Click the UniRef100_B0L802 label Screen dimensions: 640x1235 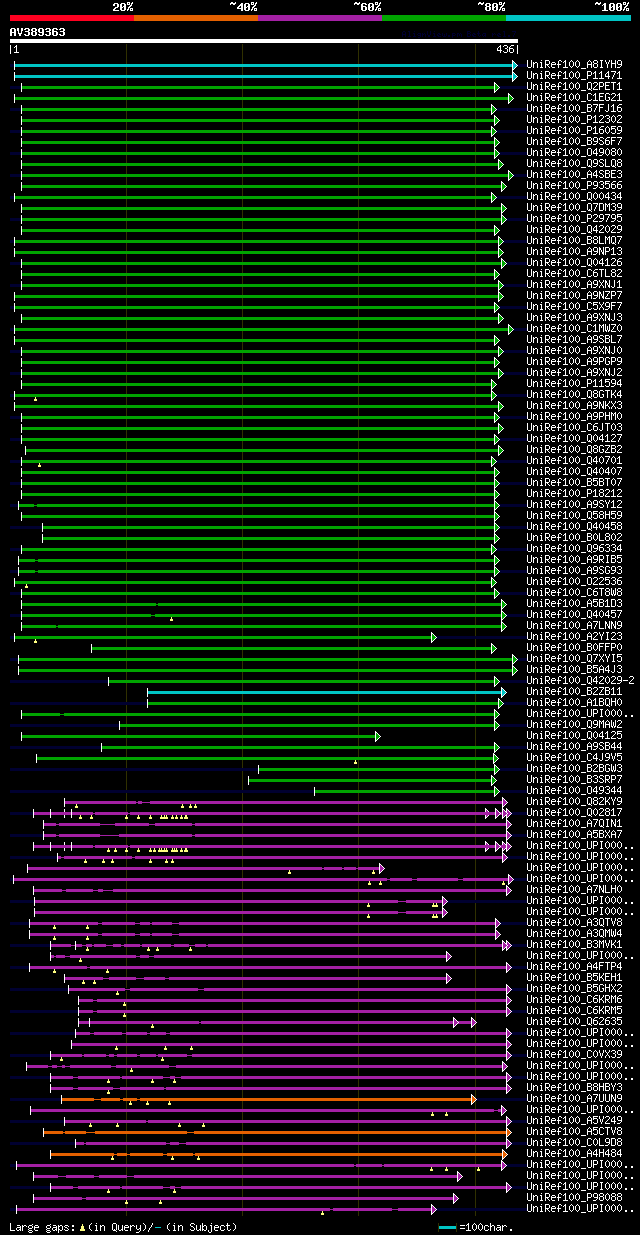click(x=576, y=537)
